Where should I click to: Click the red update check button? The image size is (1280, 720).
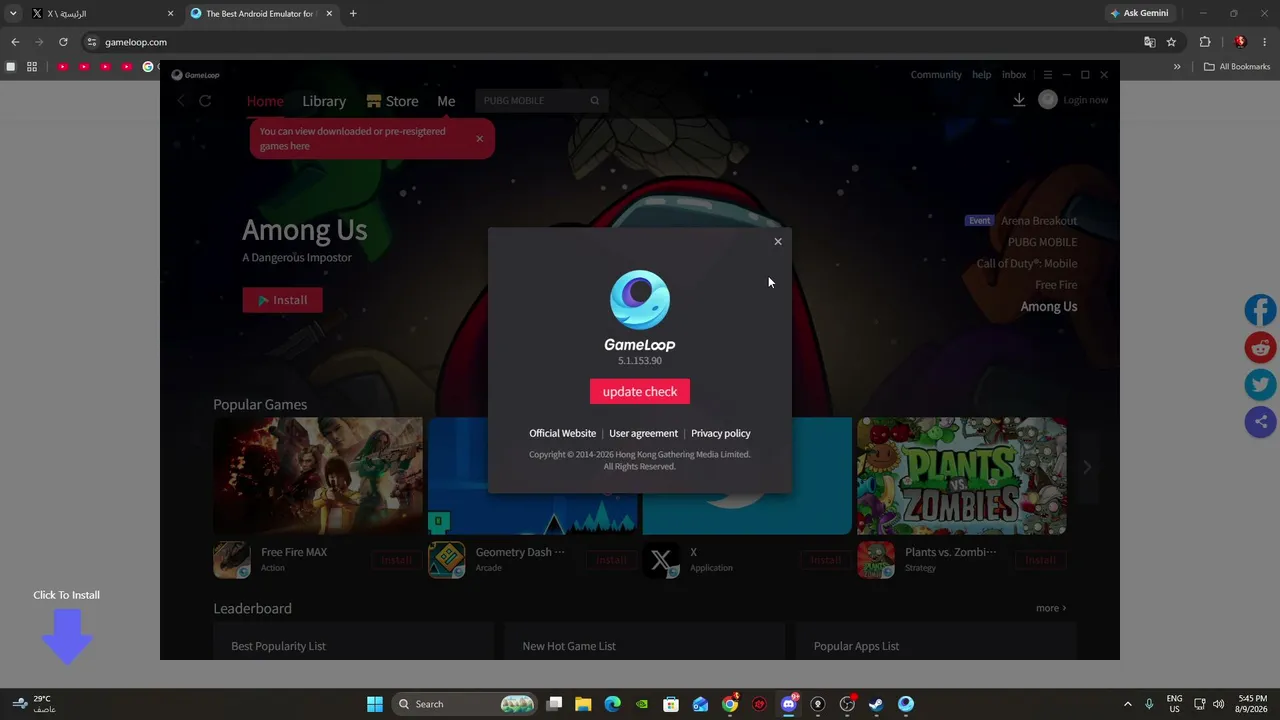[x=640, y=391]
